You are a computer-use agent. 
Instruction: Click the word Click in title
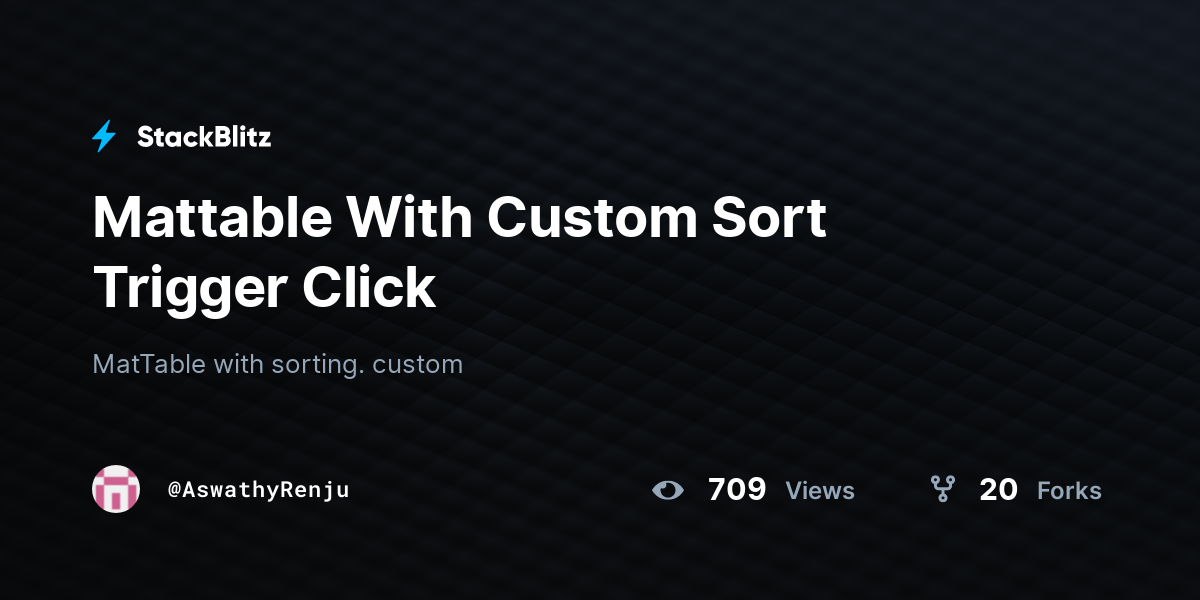point(369,289)
